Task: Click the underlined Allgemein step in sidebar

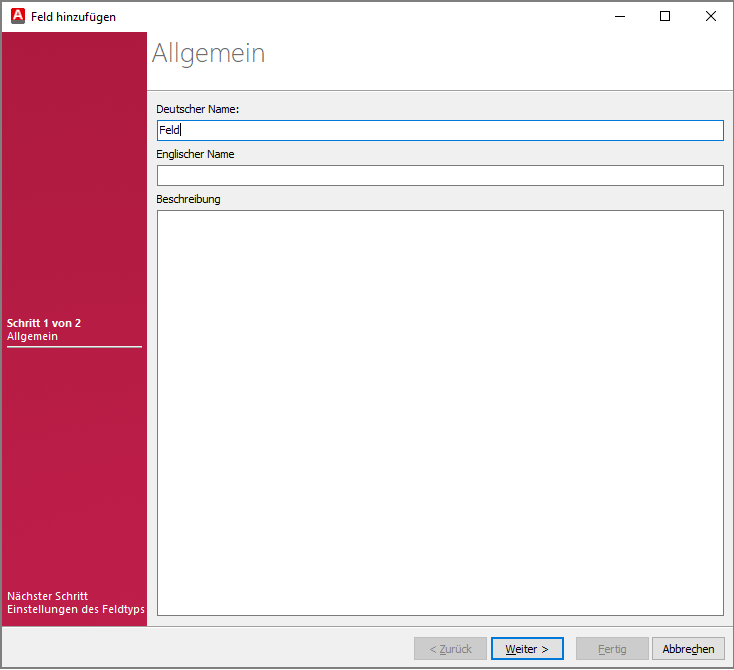Action: pyautogui.click(x=32, y=337)
